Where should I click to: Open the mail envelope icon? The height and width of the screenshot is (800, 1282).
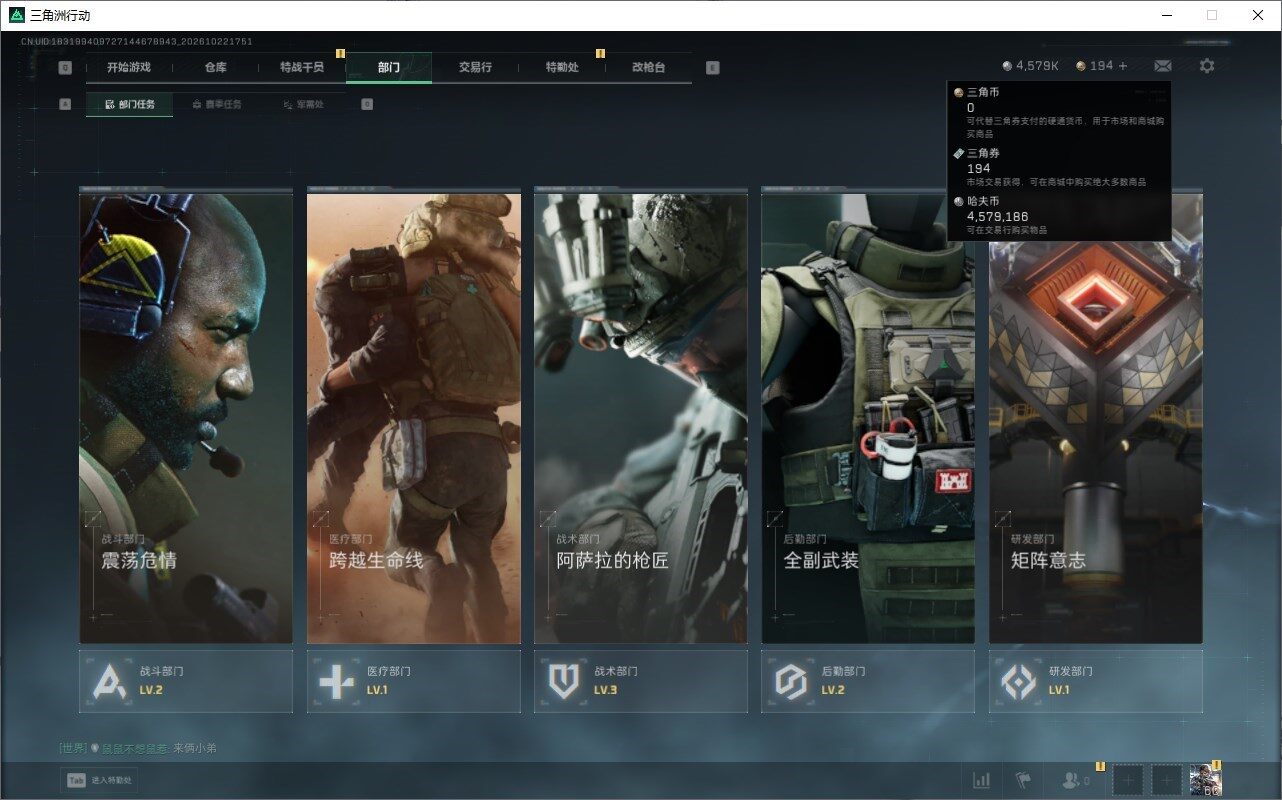coord(1163,66)
